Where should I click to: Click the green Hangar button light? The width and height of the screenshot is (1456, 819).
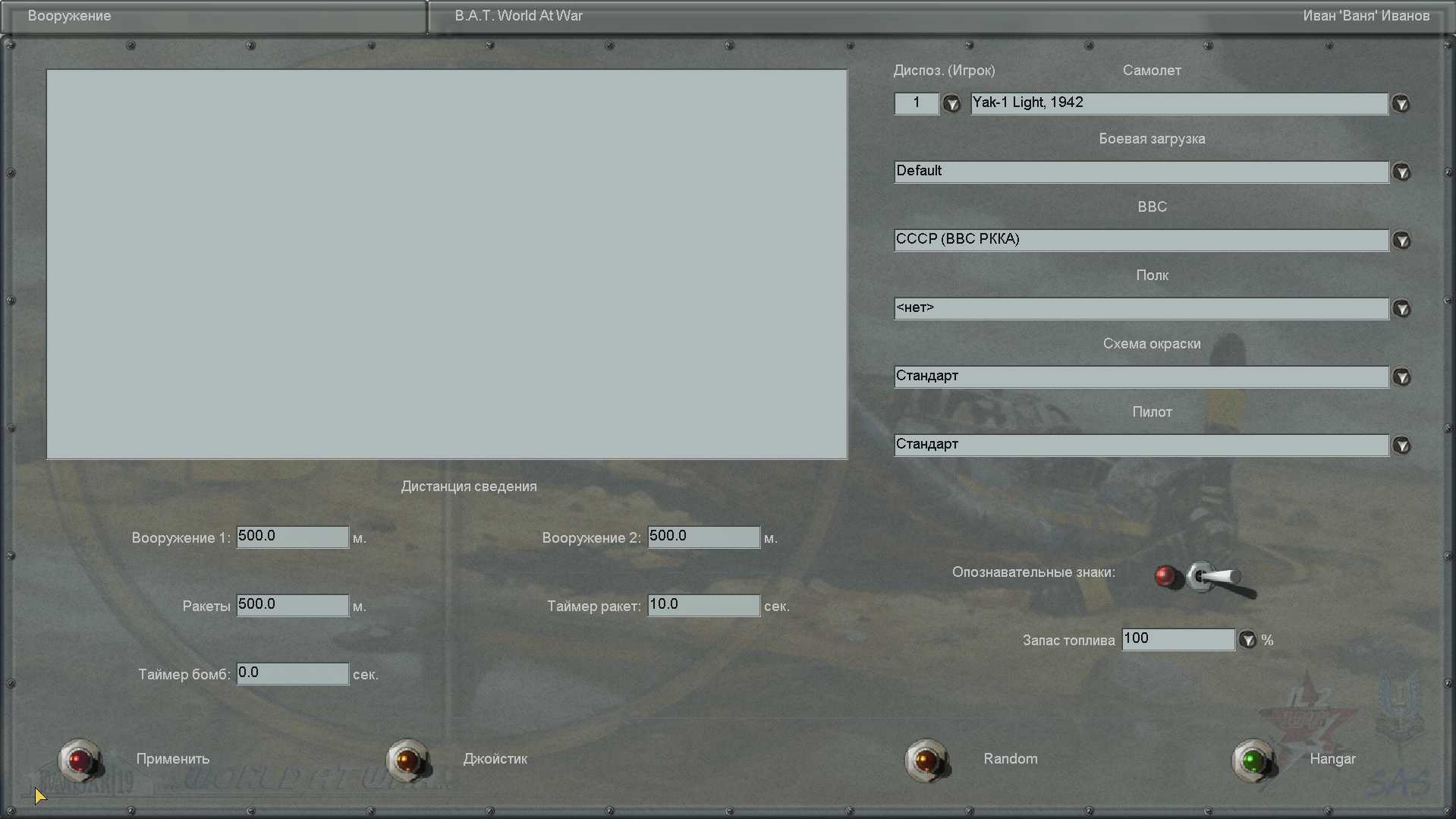(x=1253, y=760)
